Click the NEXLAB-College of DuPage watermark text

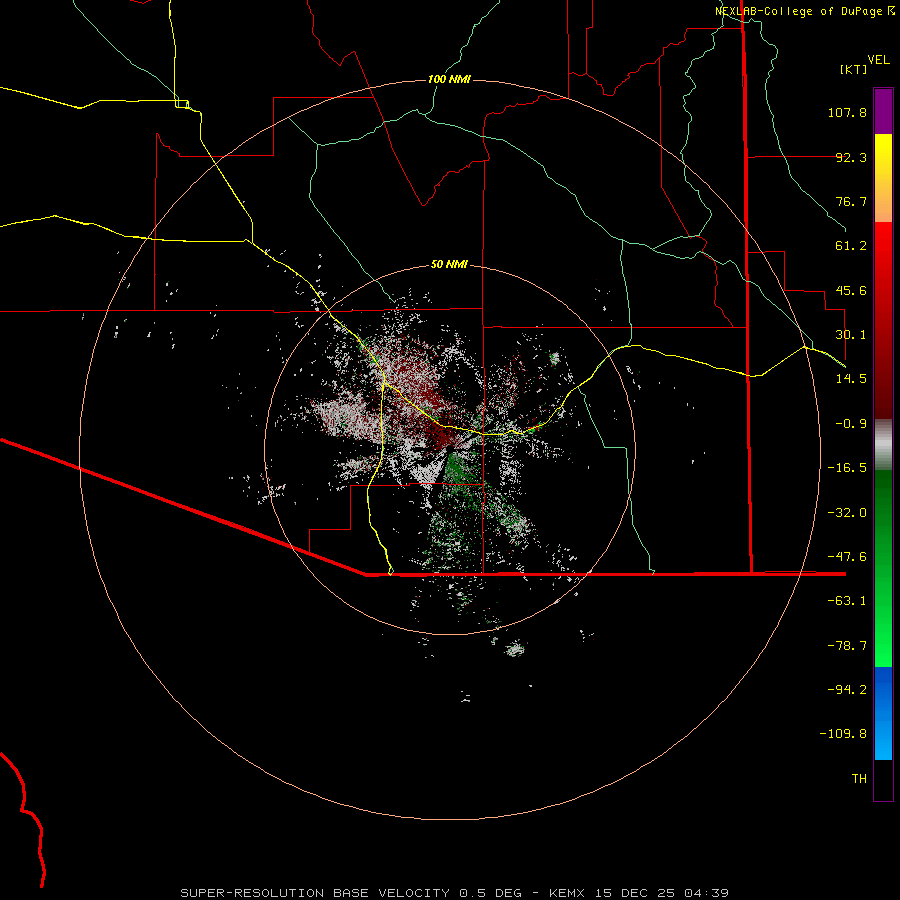(805, 11)
